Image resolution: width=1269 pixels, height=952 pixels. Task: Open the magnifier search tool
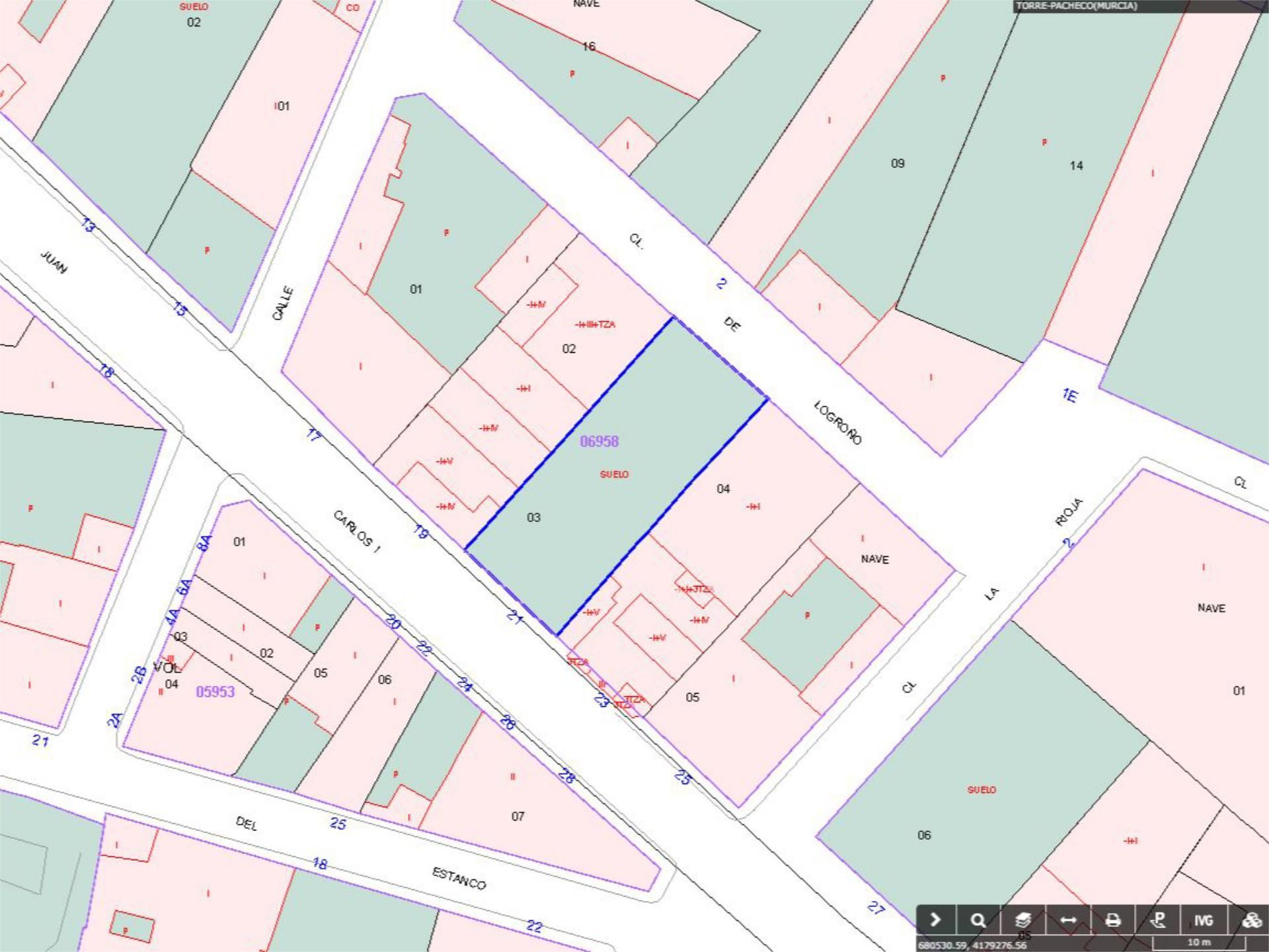pos(978,920)
